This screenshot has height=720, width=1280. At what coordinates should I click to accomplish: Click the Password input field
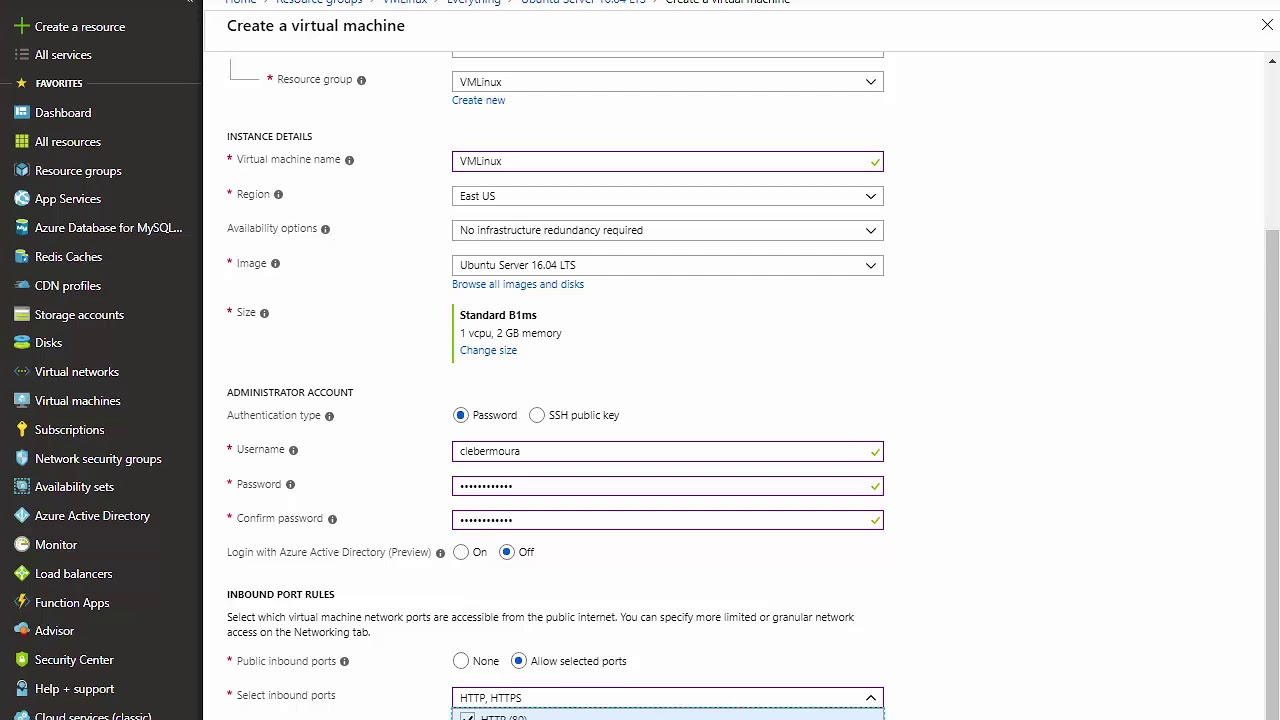click(x=667, y=486)
